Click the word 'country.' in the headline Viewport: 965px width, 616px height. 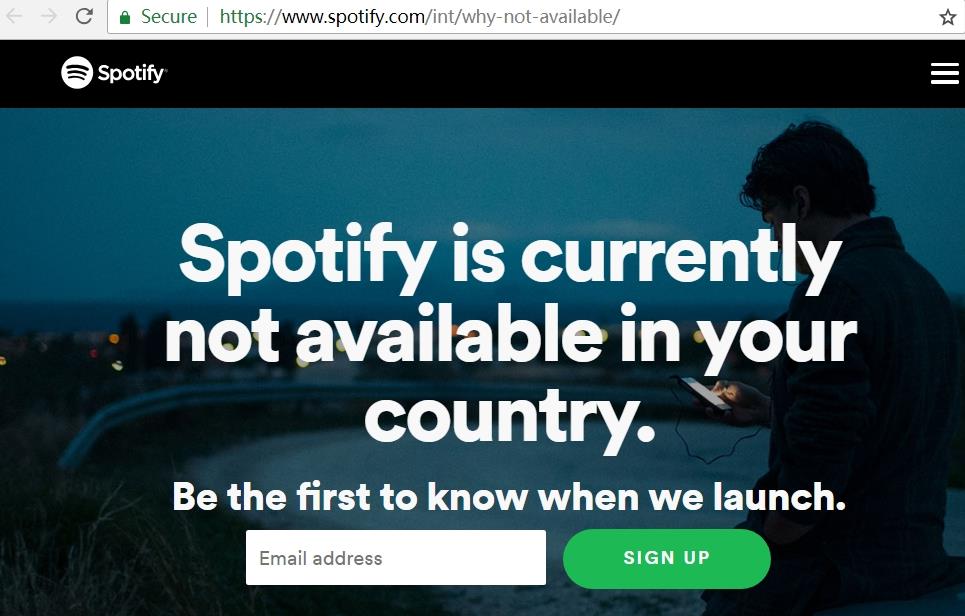(x=510, y=419)
